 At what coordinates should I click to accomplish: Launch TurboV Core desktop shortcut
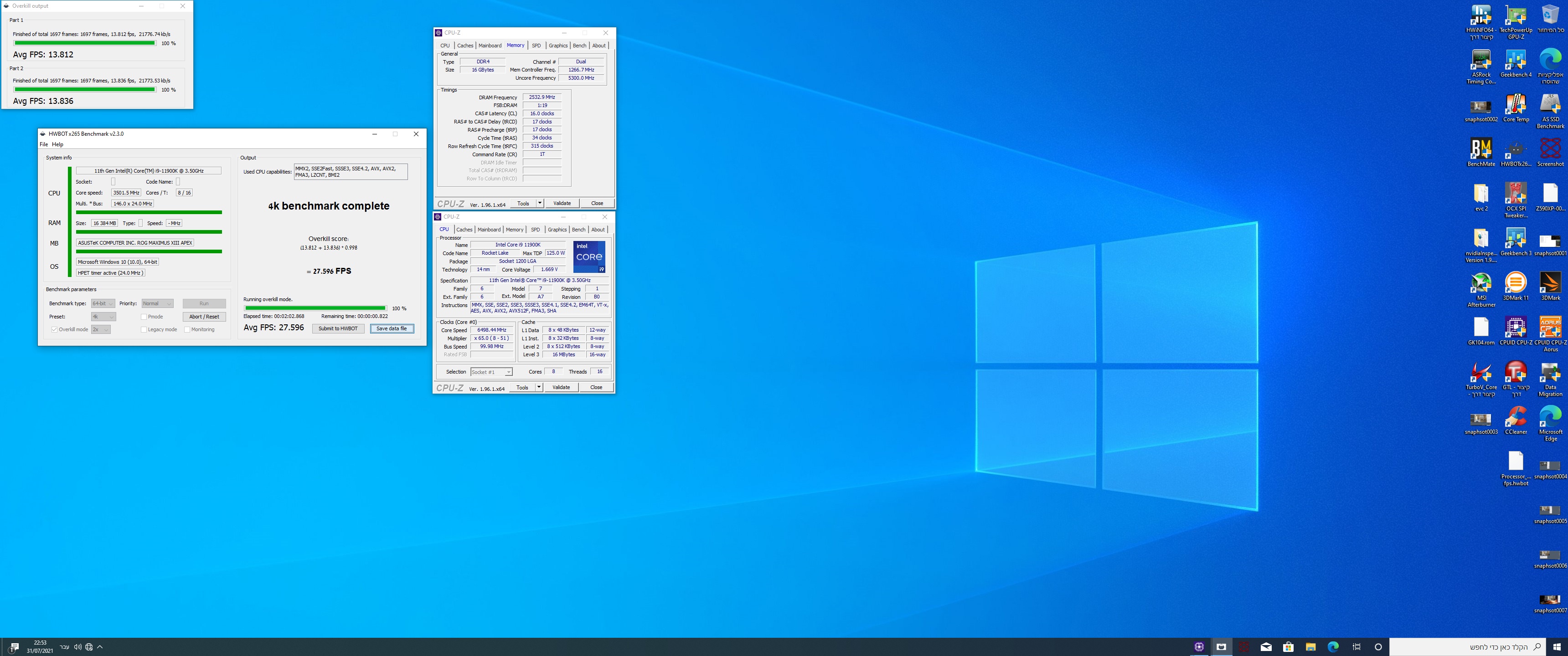[1481, 379]
